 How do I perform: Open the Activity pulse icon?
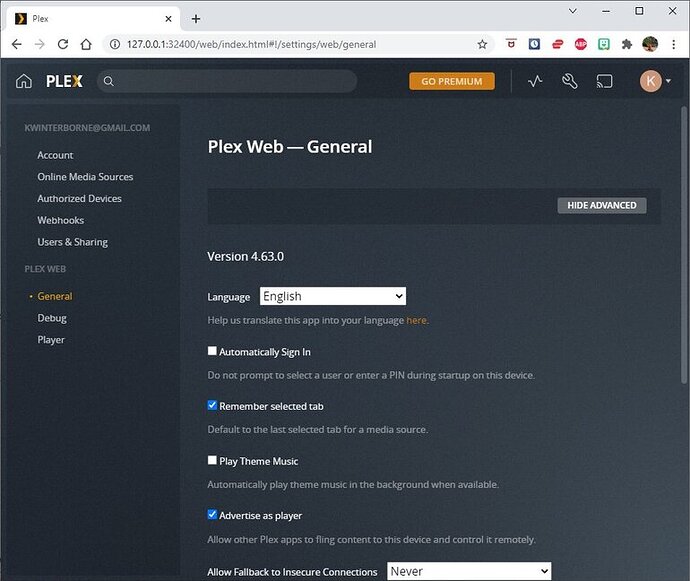point(535,81)
